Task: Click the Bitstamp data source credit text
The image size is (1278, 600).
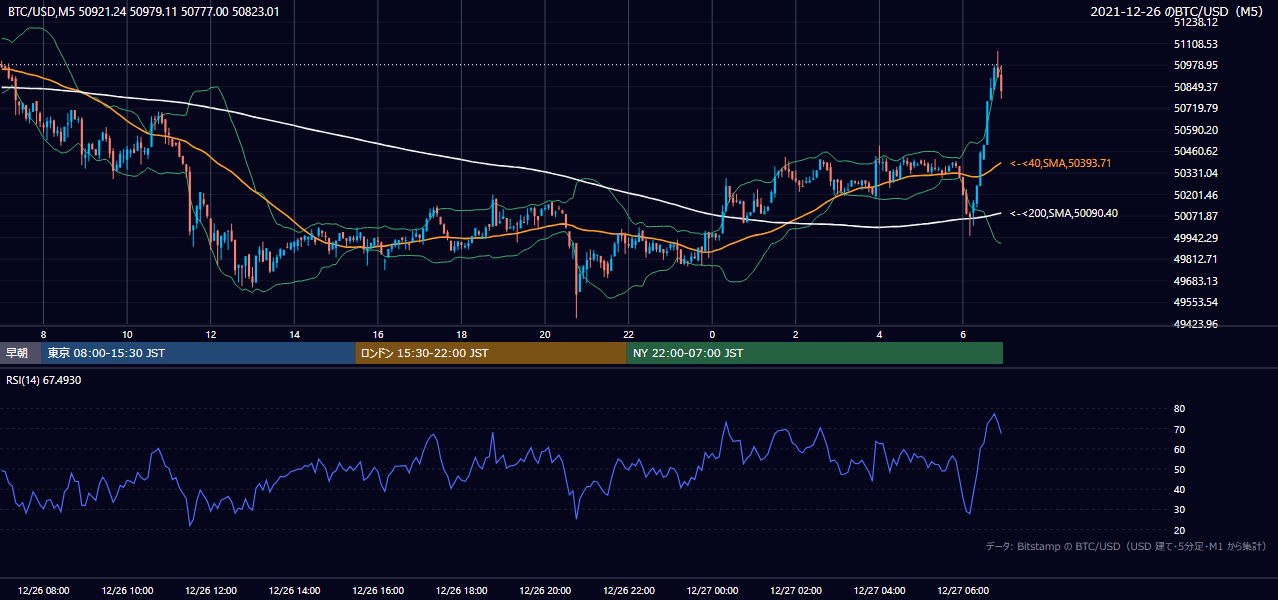Action: [1126, 546]
